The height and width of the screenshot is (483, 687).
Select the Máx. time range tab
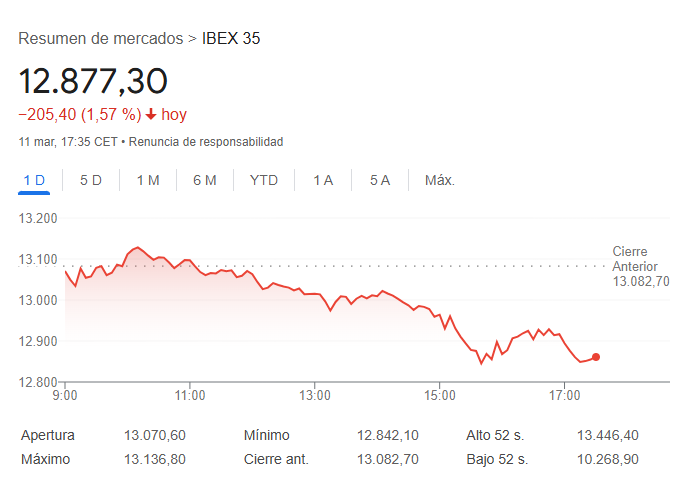coord(440,180)
